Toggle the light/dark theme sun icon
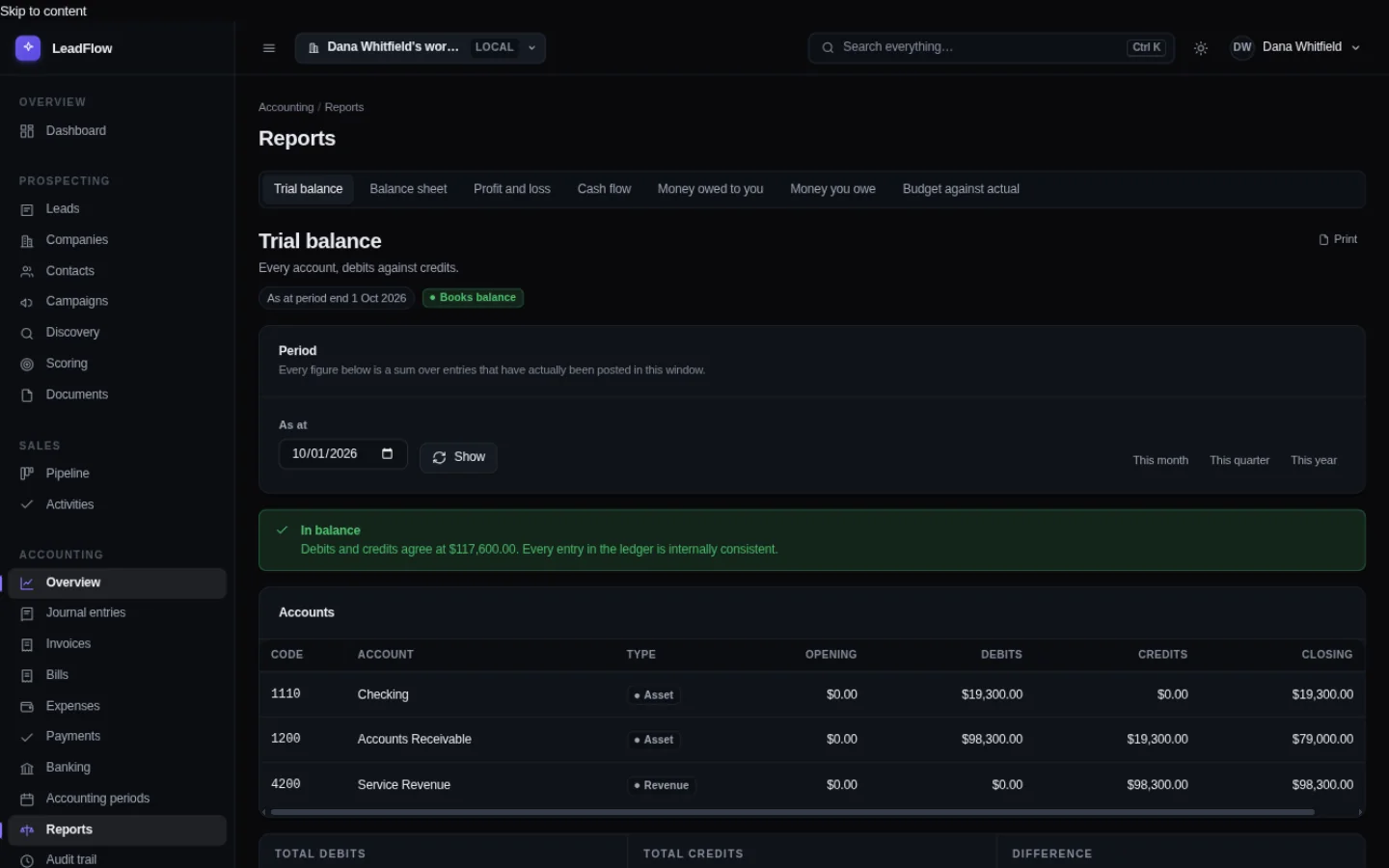Screen dimensions: 1389x868 1201,48
